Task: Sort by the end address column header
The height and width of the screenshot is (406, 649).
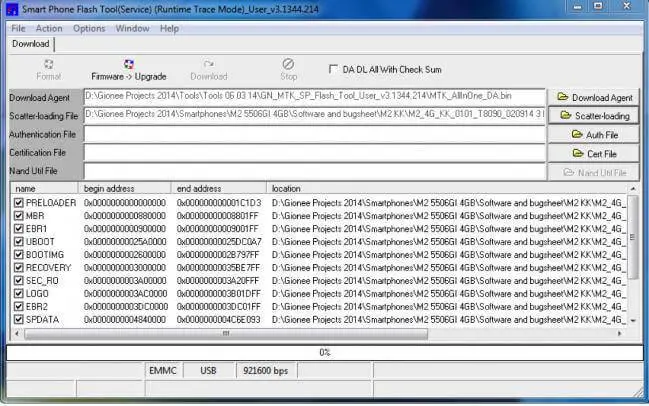Action: [x=219, y=189]
